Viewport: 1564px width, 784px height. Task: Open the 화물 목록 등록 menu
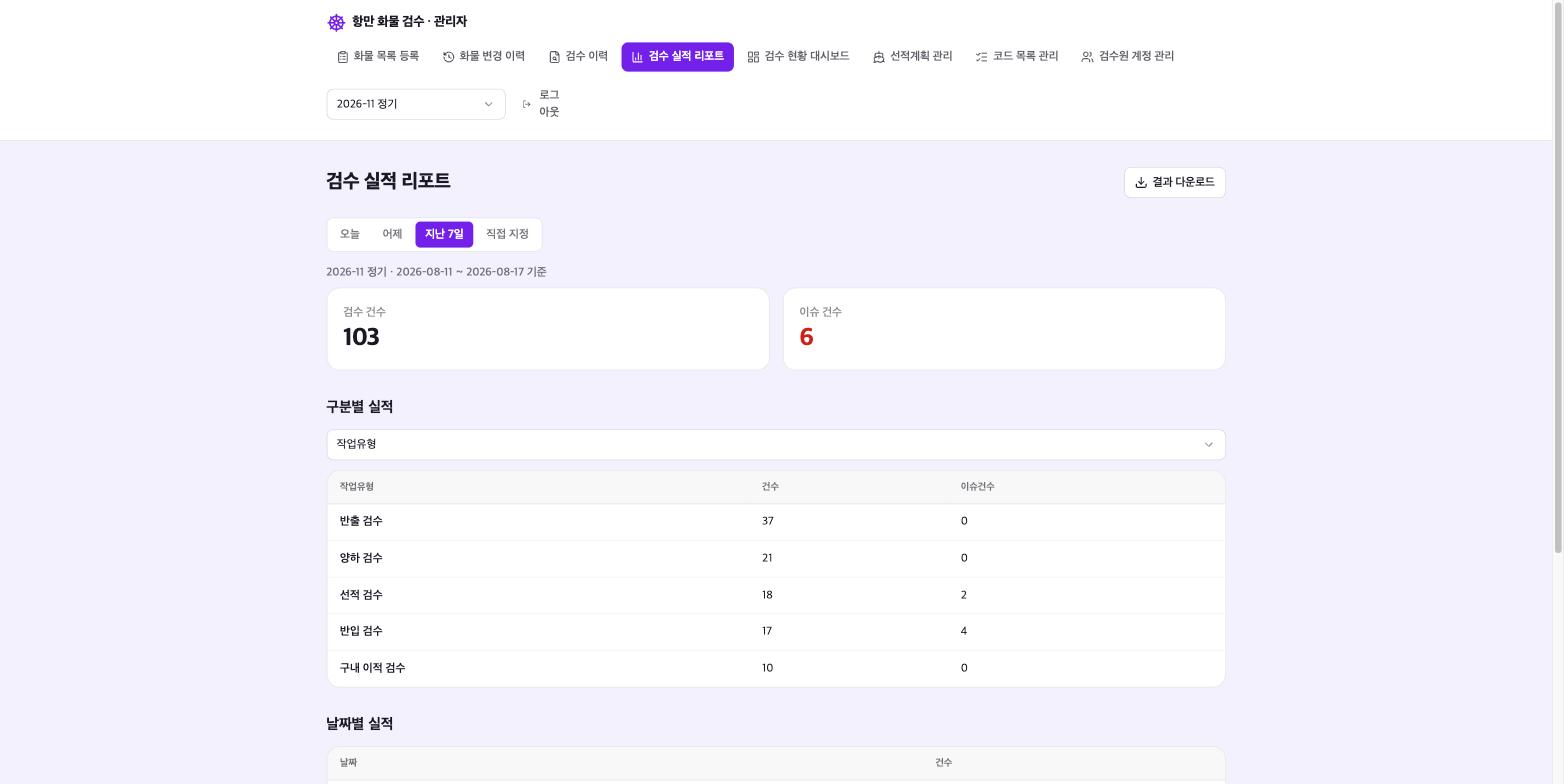[x=378, y=57]
